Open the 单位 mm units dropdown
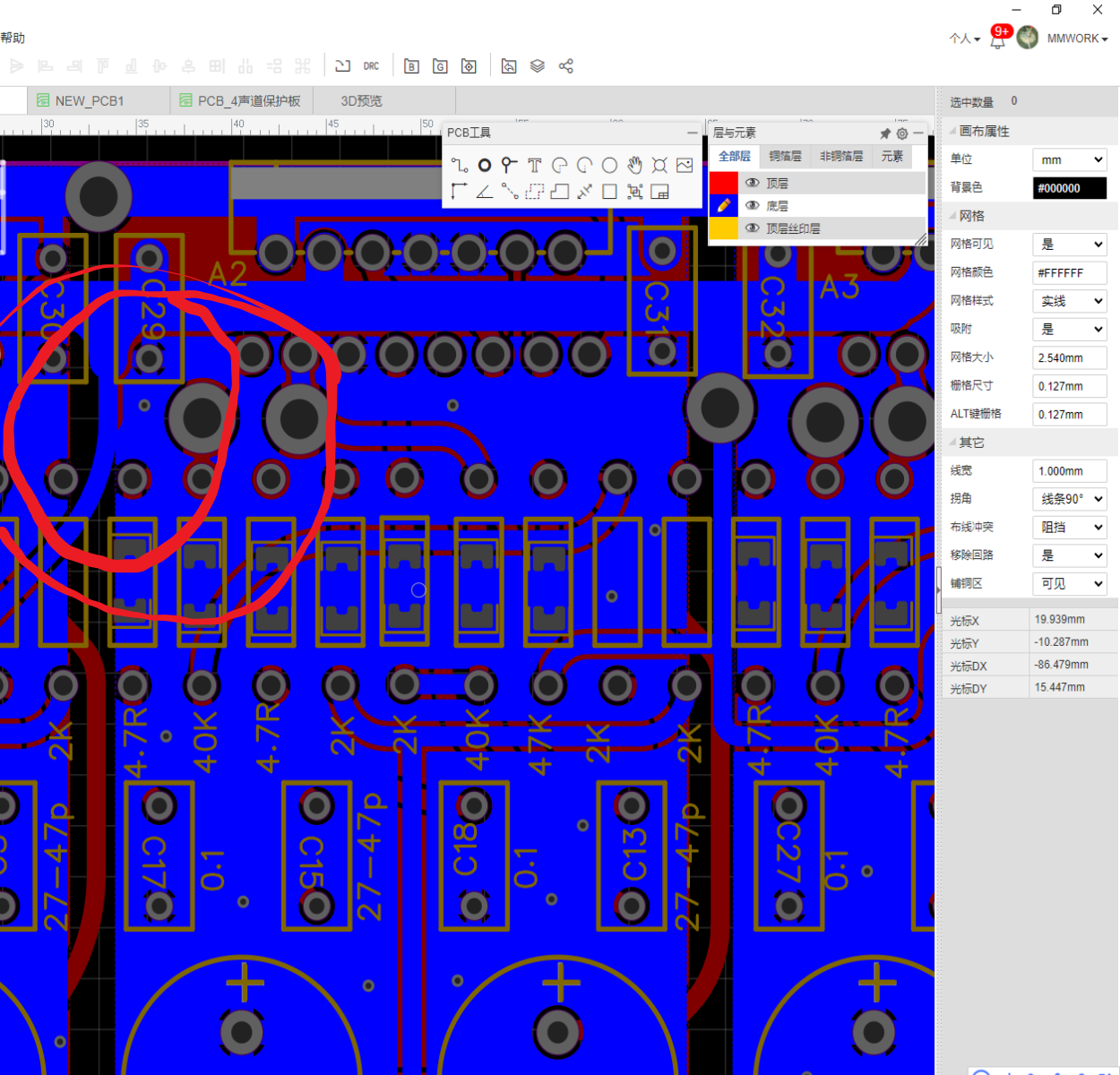The width and height of the screenshot is (1120, 1075). click(1070, 159)
